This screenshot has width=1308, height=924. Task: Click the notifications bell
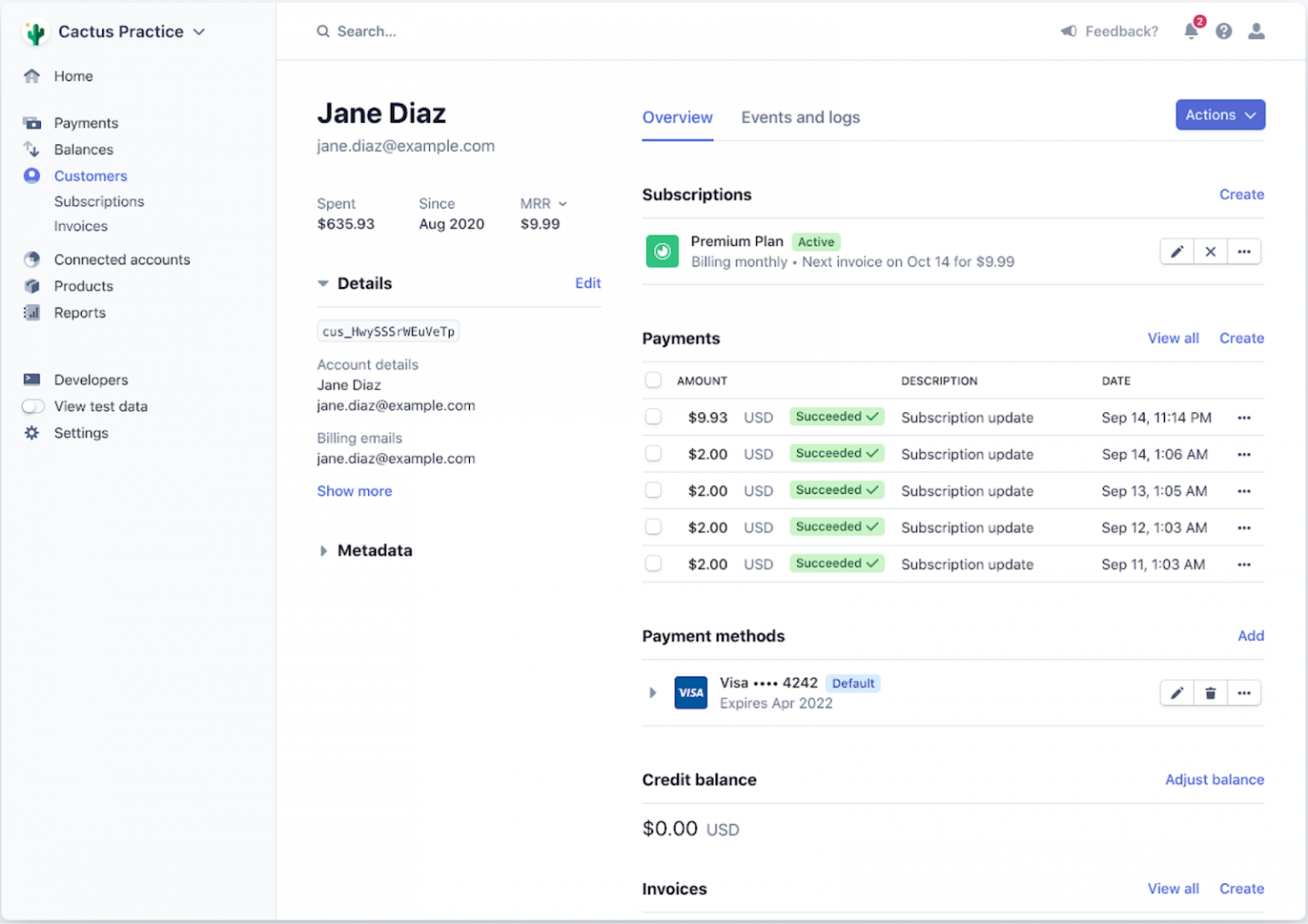tap(1191, 31)
